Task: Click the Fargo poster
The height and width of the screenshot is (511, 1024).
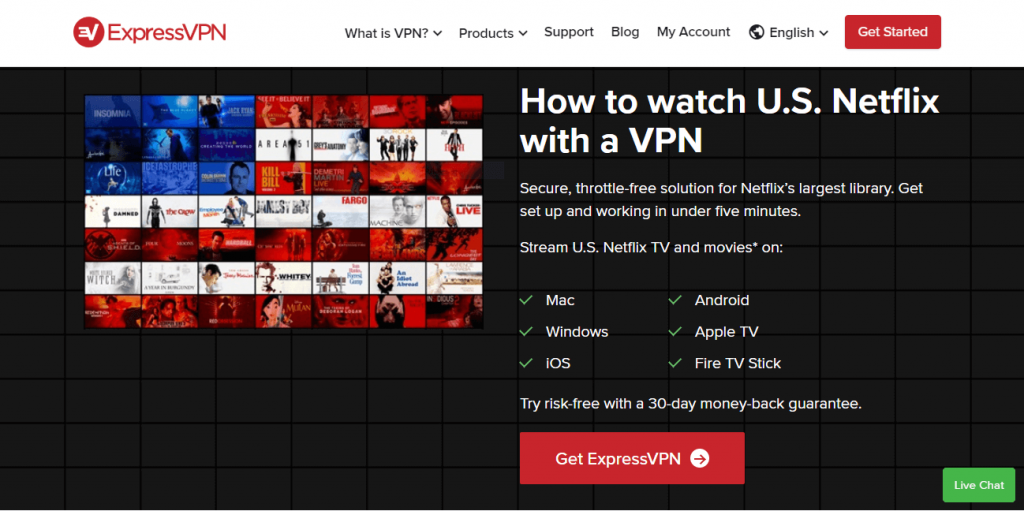Action: 340,211
